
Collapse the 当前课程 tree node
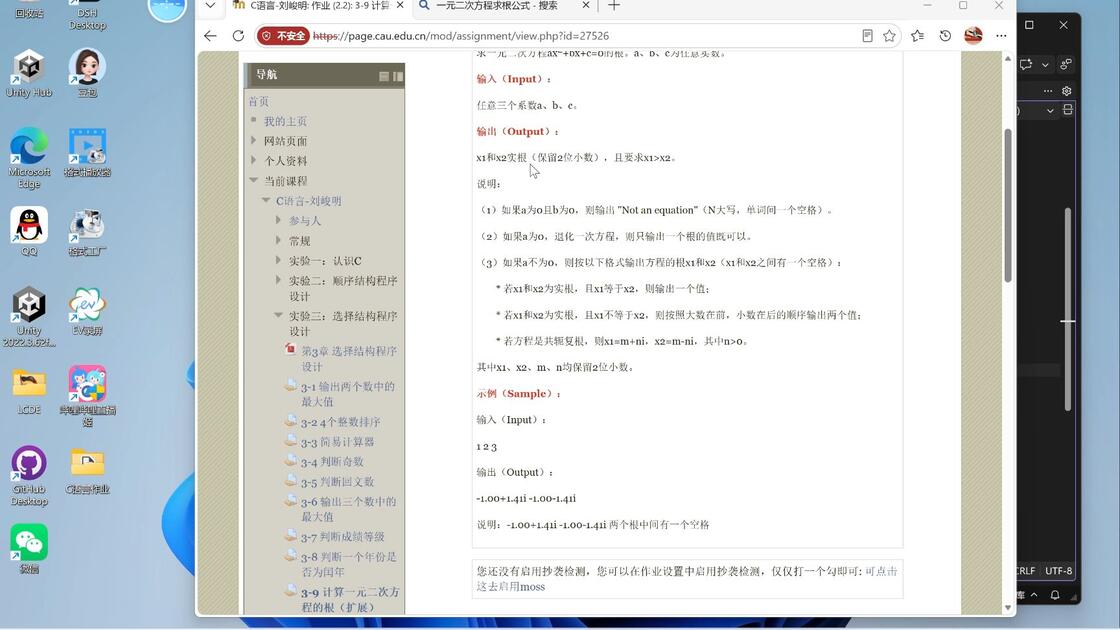click(x=254, y=181)
